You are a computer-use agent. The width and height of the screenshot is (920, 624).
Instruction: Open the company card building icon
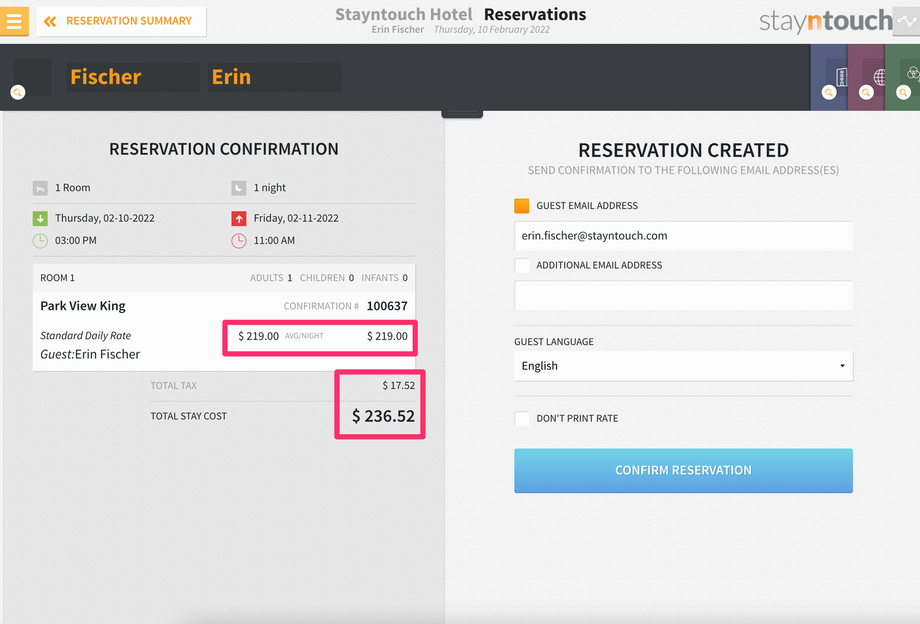pos(841,76)
